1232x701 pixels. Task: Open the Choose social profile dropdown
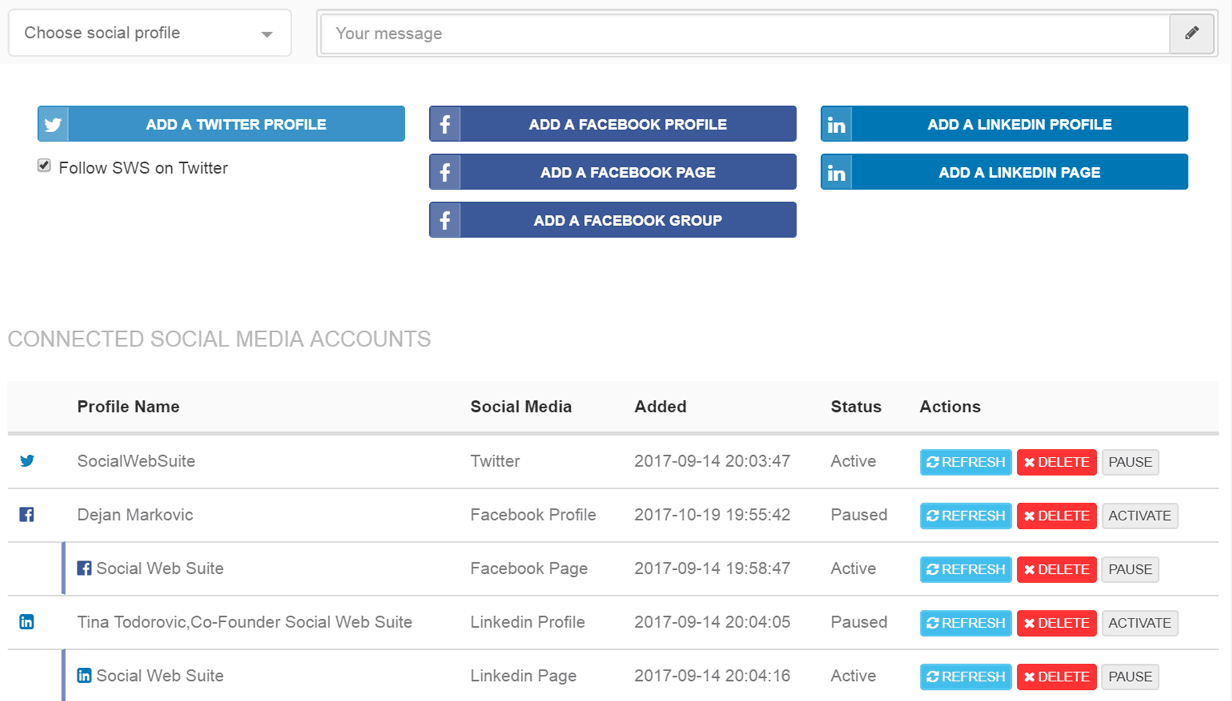(150, 33)
